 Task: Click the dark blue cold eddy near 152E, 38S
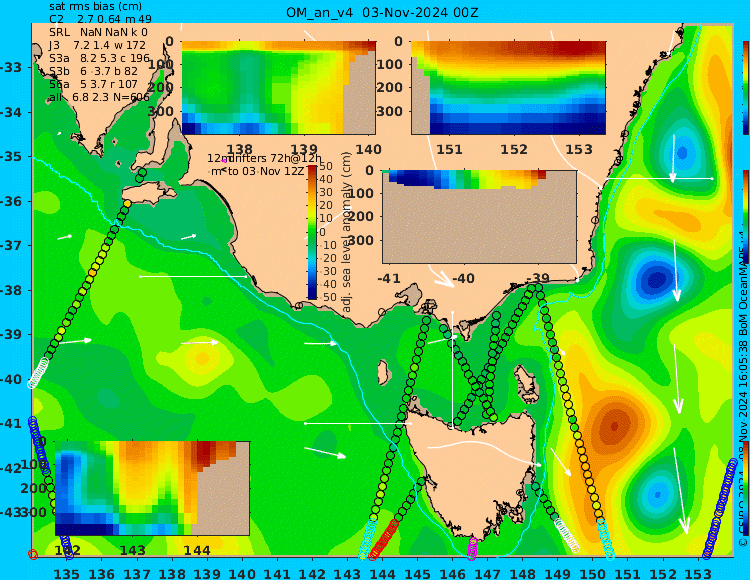657,279
